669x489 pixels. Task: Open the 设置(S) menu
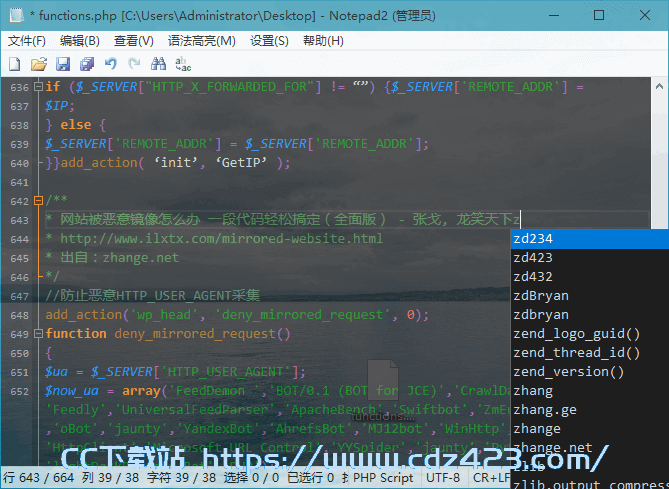coord(269,41)
